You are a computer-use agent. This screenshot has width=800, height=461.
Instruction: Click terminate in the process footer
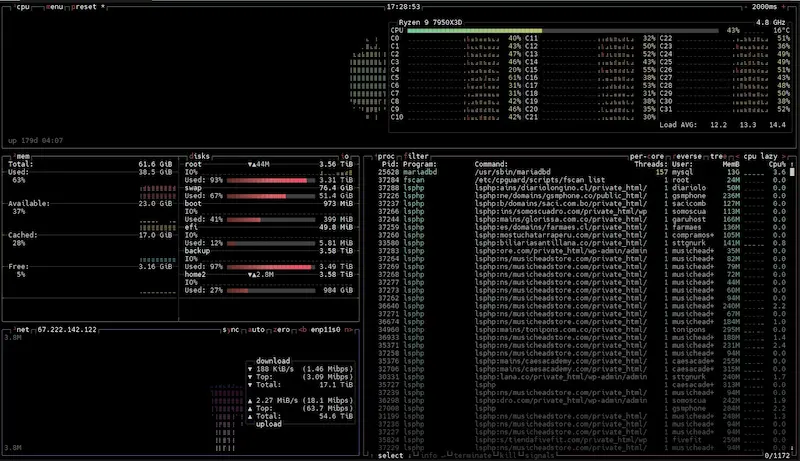[472, 455]
